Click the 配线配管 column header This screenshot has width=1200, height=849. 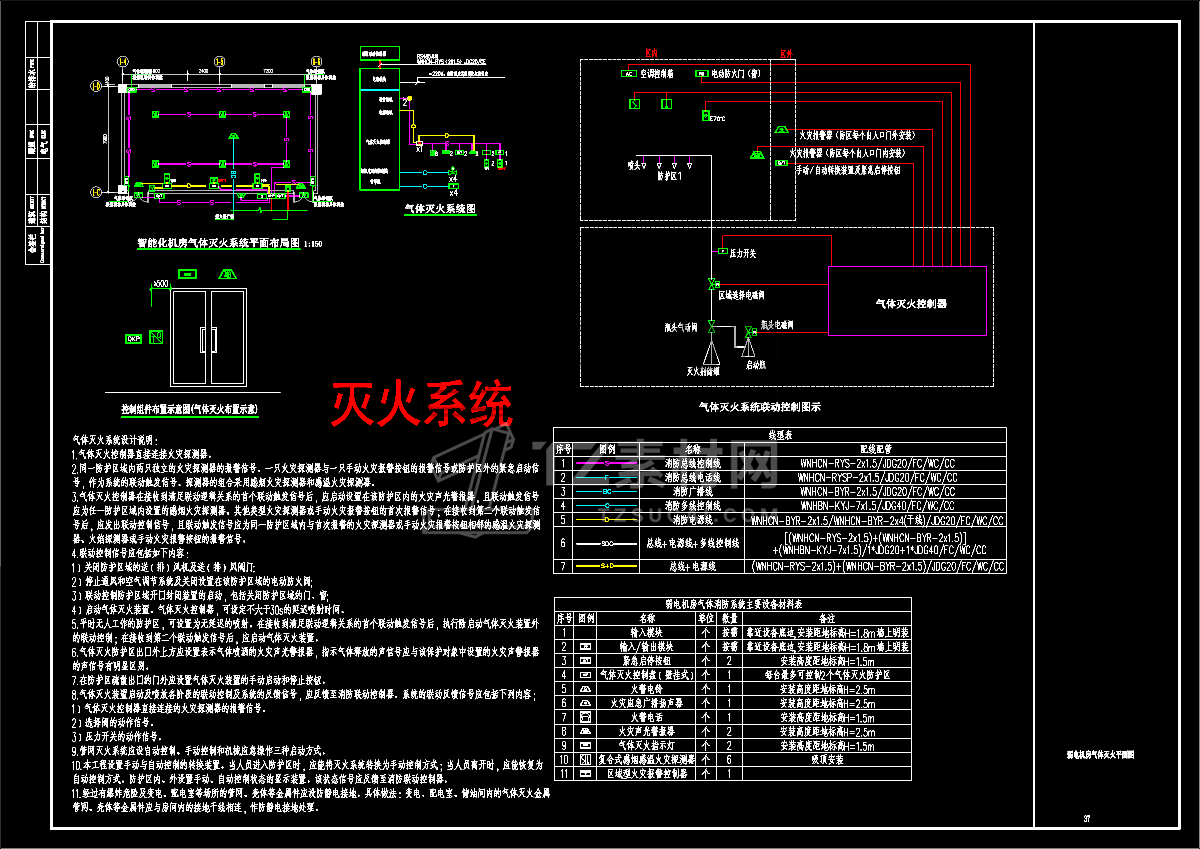coord(876,450)
